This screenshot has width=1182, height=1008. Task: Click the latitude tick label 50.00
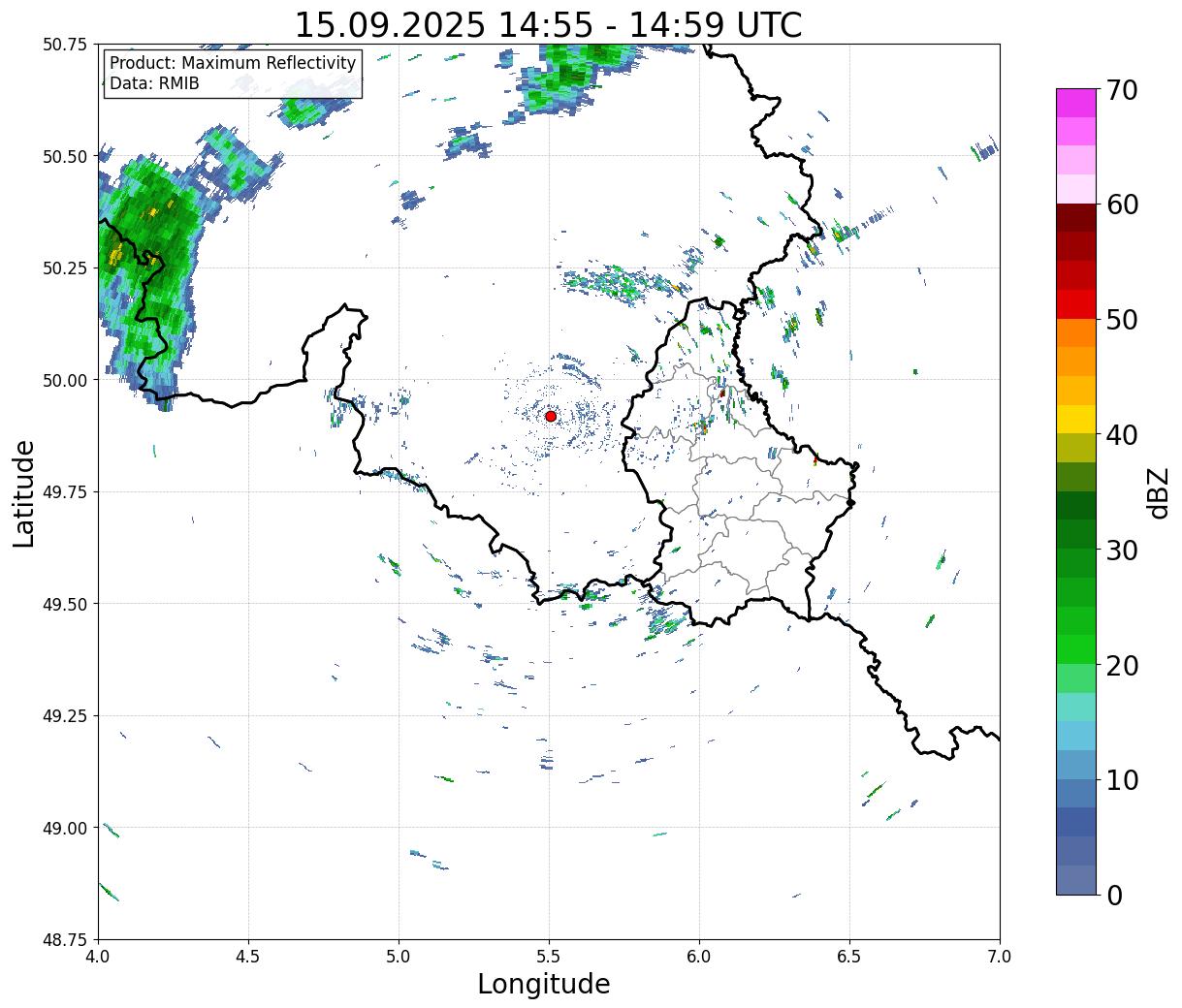65,380
